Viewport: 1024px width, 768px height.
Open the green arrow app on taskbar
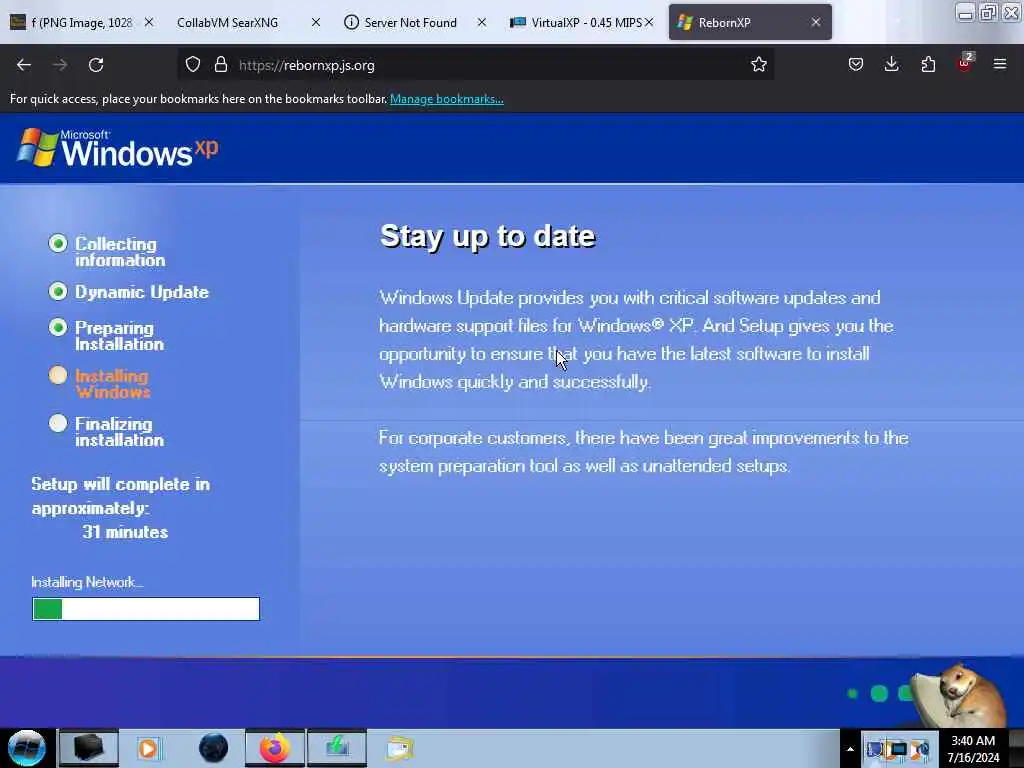[337, 748]
